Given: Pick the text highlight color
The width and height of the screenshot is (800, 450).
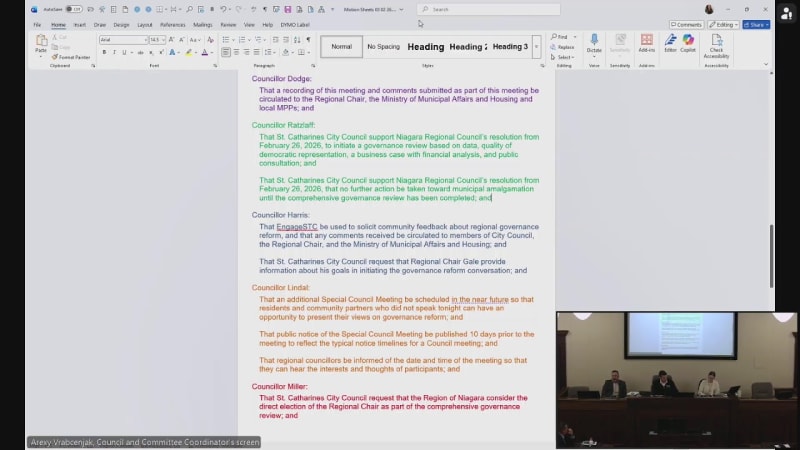Looking at the screenshot, I should tap(188, 52).
